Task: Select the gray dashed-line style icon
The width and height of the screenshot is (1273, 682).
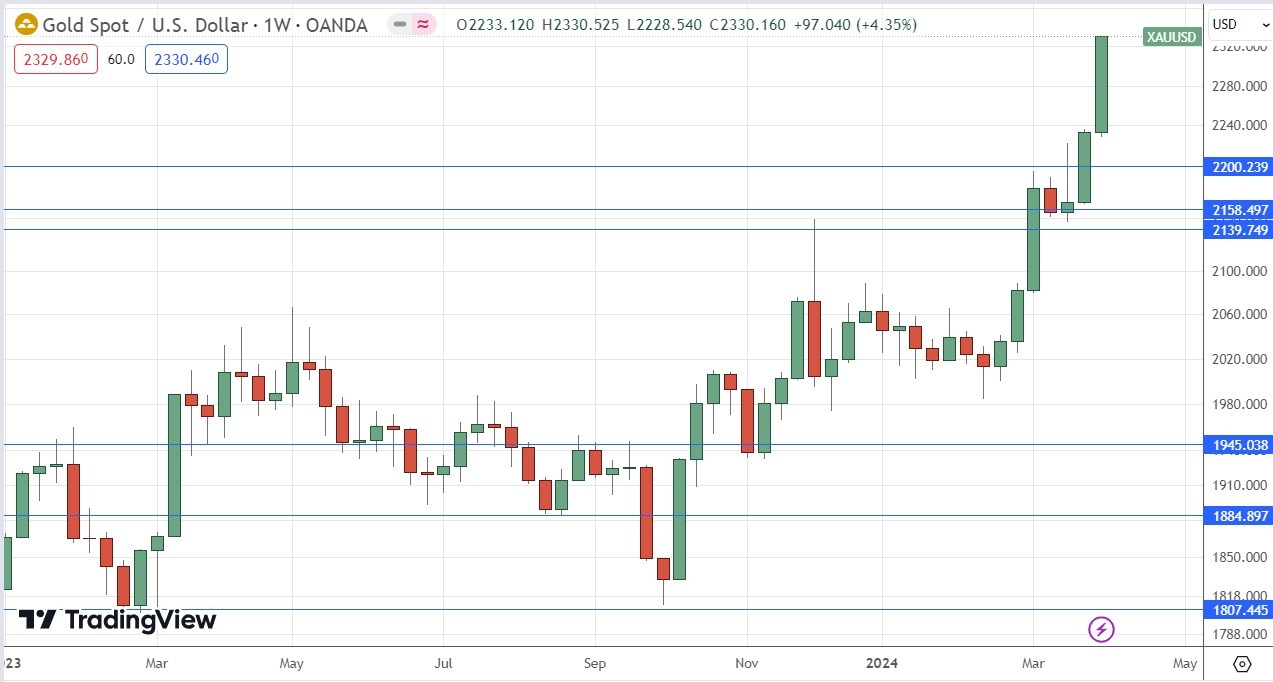Action: (399, 25)
